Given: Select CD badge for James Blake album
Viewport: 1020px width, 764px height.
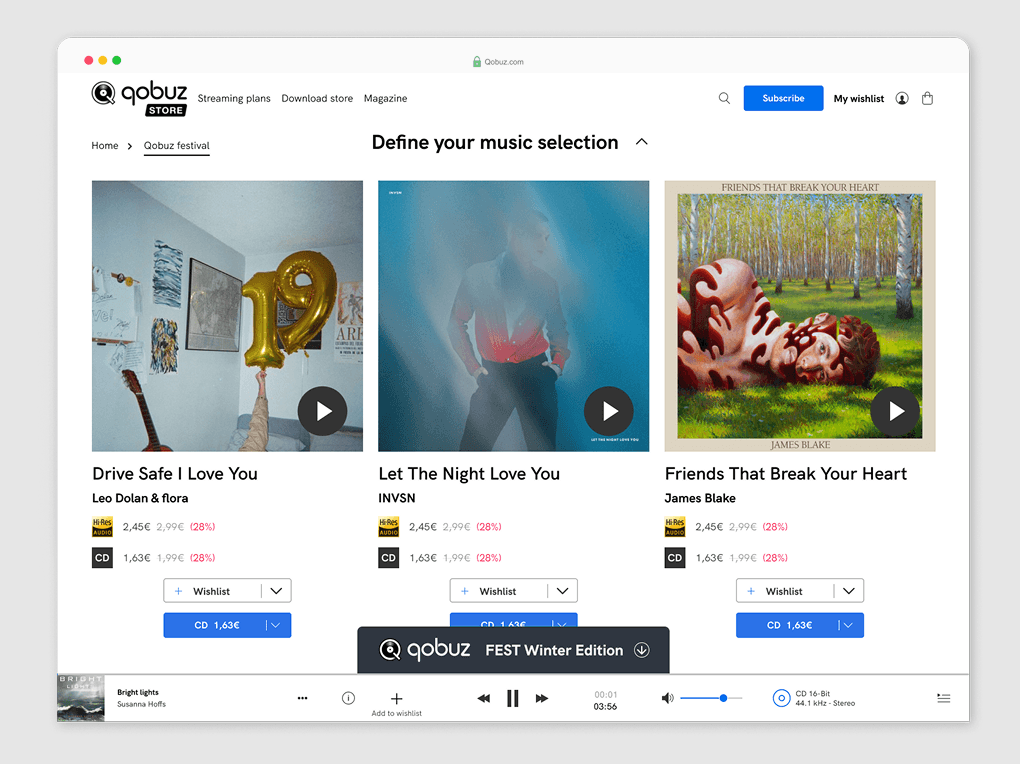Looking at the screenshot, I should (675, 558).
